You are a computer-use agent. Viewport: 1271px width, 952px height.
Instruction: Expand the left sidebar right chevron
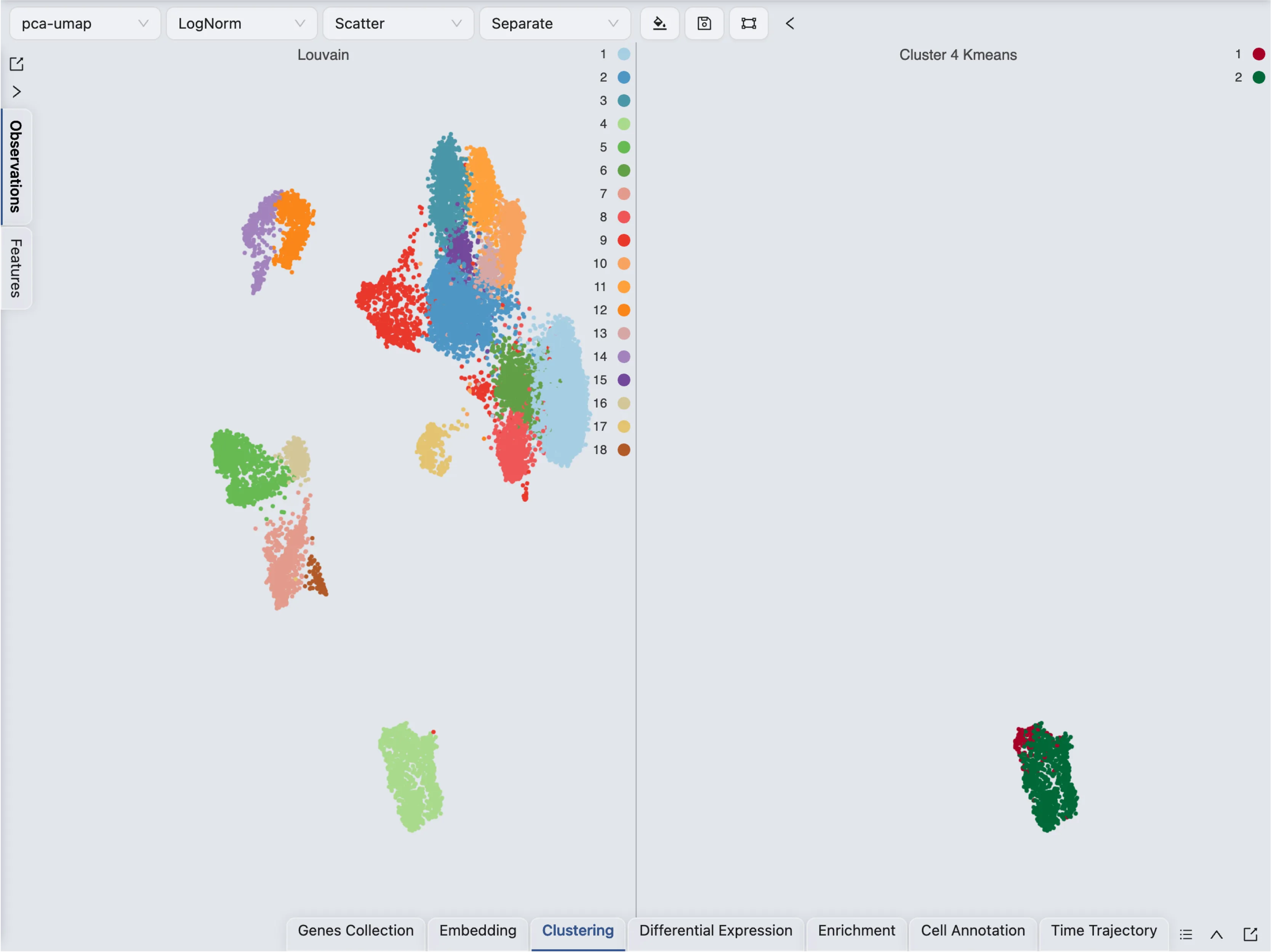[x=17, y=92]
